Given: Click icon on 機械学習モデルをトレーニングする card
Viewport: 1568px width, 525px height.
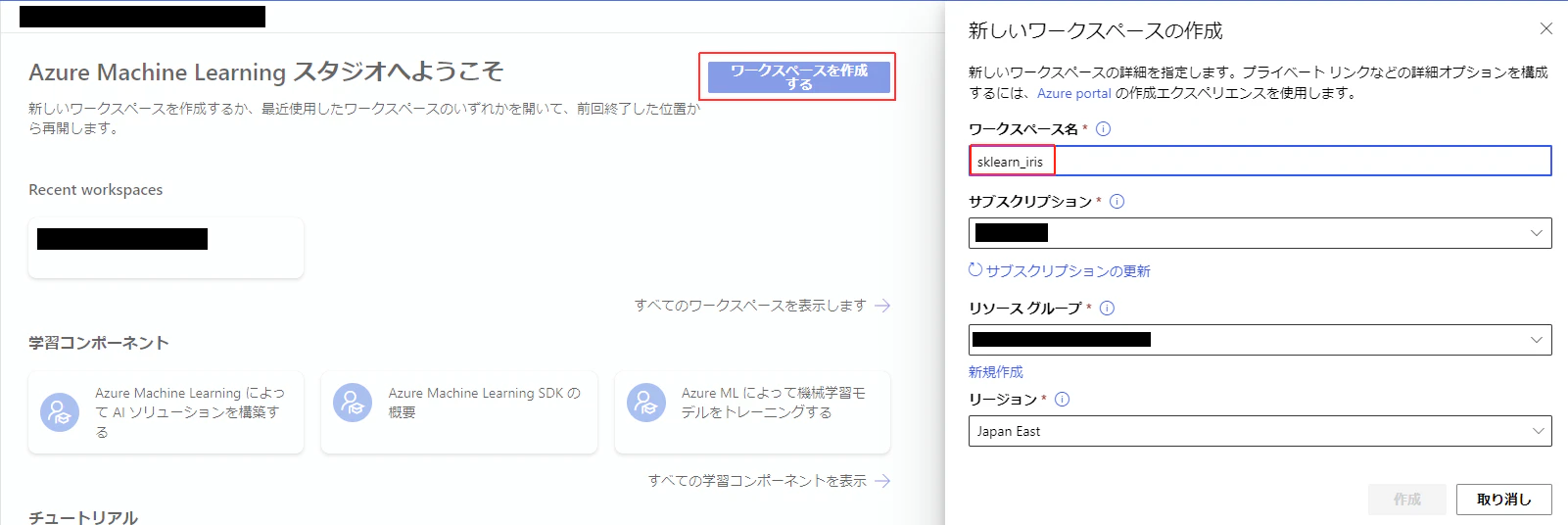Looking at the screenshot, I should (x=646, y=403).
